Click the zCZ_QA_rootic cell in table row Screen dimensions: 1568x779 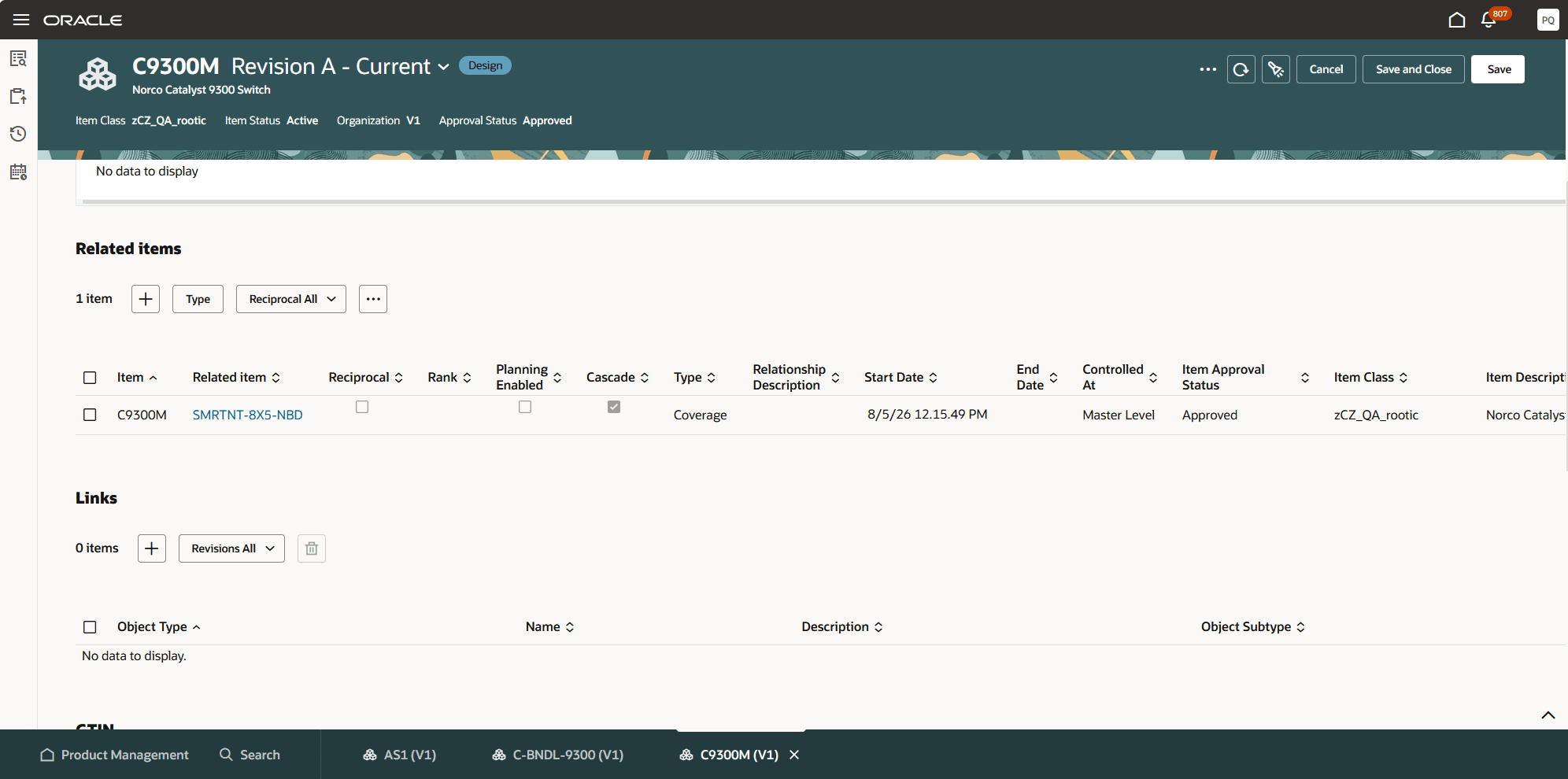(x=1376, y=415)
